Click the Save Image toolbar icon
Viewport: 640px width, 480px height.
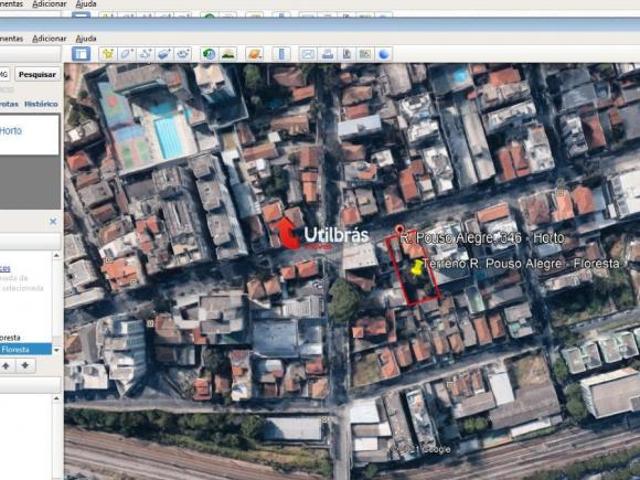point(346,53)
